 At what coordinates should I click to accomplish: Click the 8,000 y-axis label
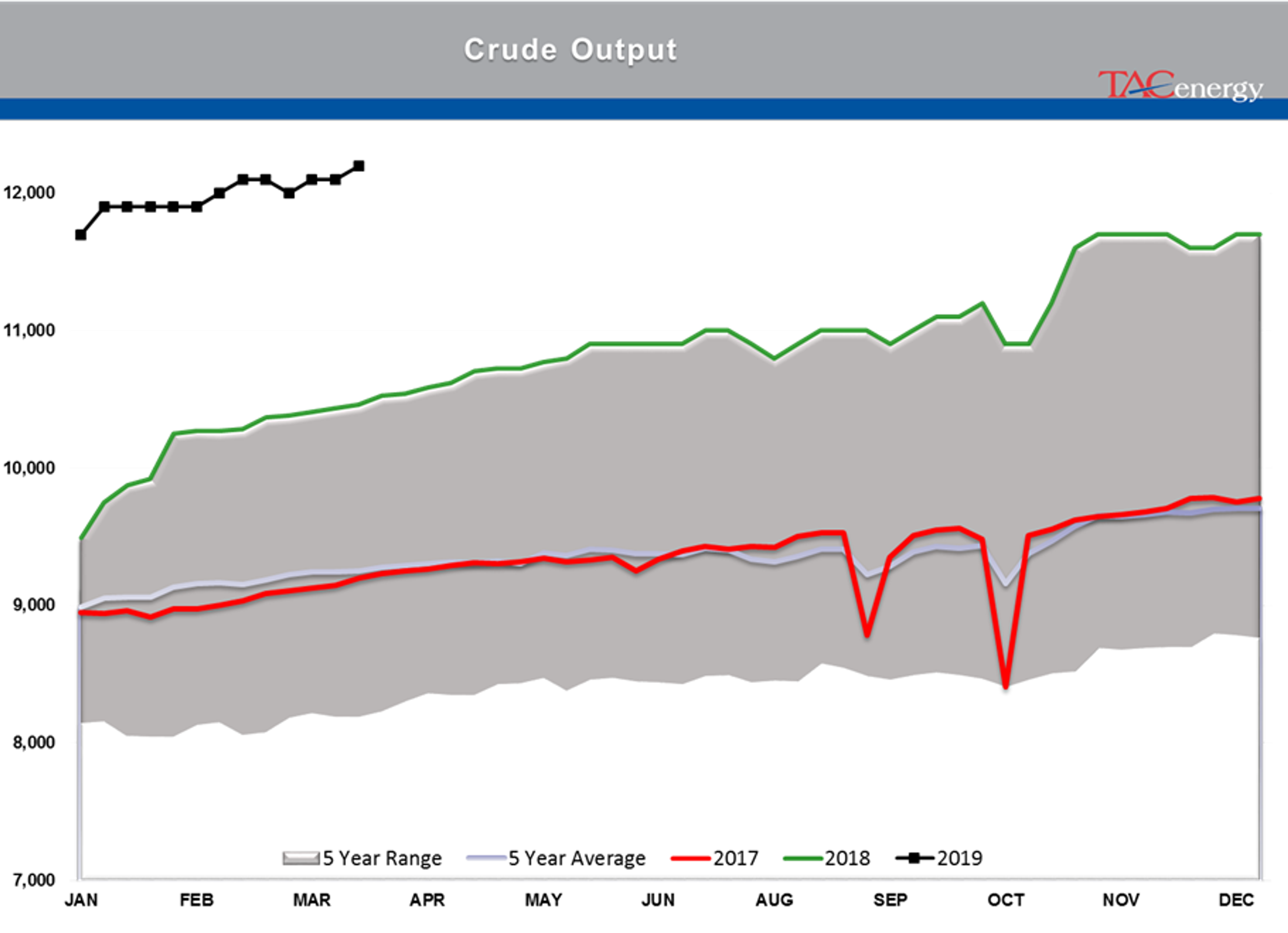[34, 743]
